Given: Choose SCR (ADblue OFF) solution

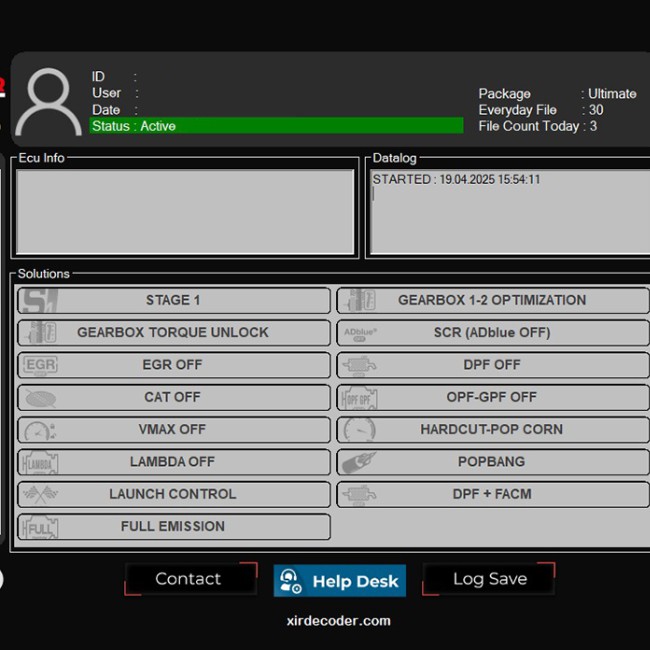Looking at the screenshot, I should (493, 332).
